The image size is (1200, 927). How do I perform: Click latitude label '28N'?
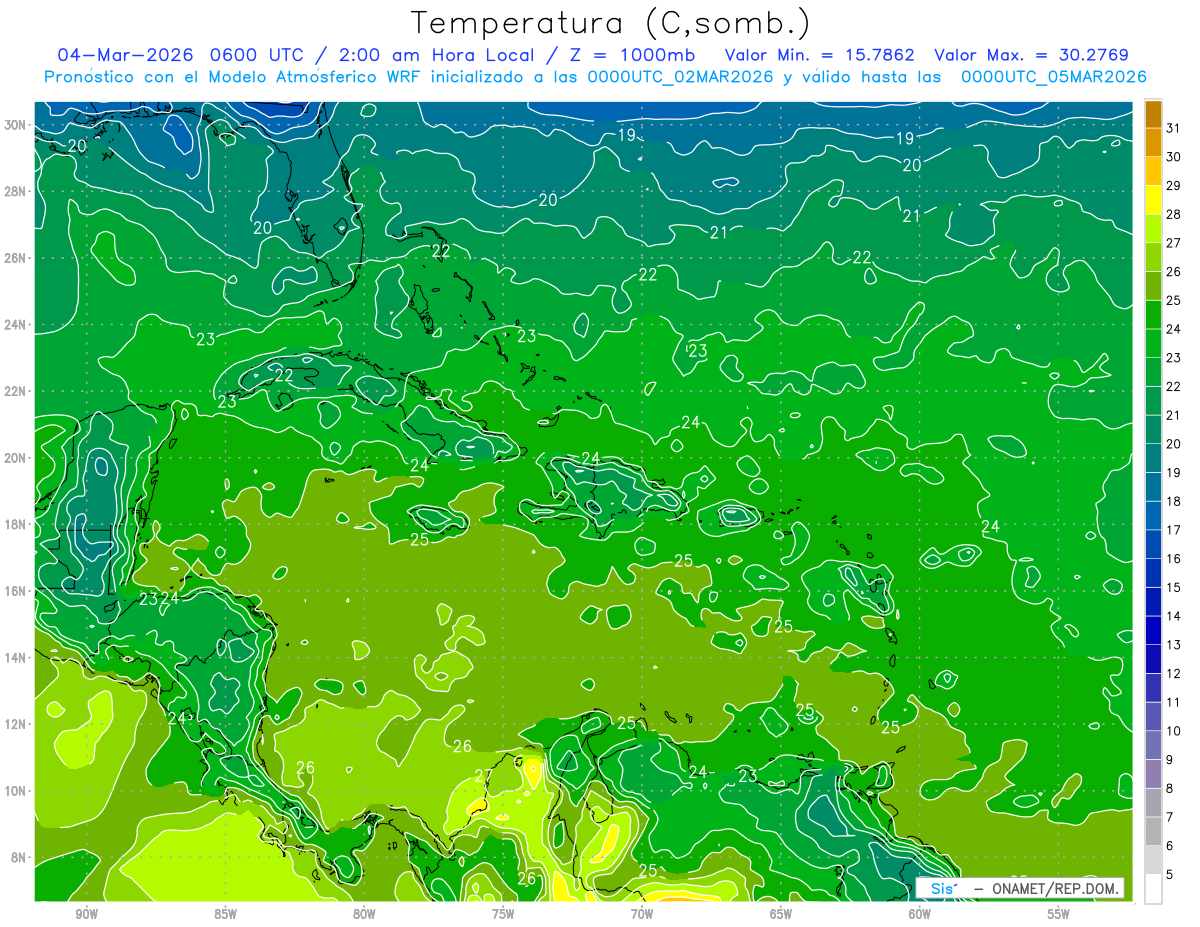click(15, 191)
